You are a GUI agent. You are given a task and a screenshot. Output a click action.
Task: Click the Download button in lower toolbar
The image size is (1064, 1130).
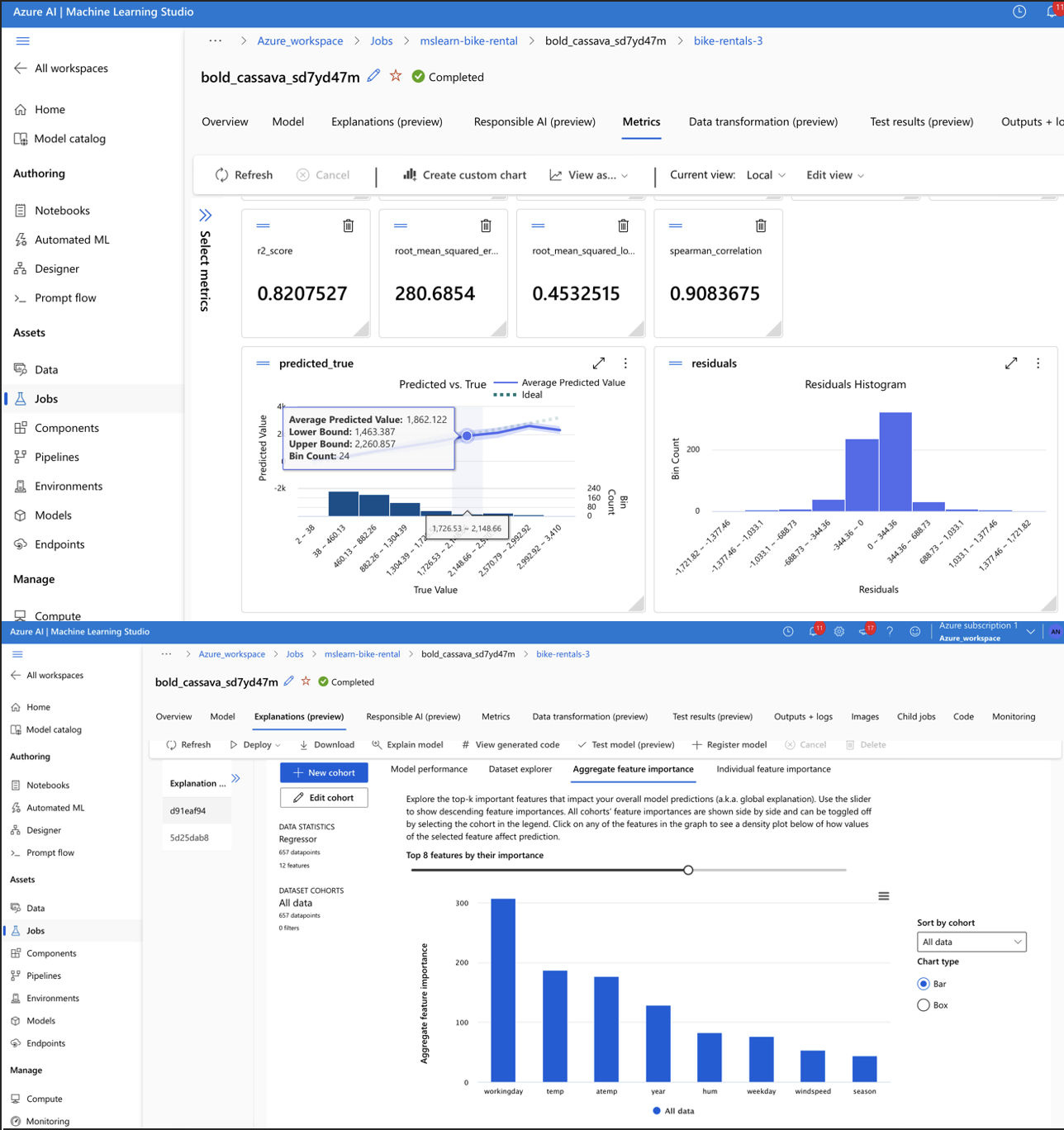coord(327,744)
